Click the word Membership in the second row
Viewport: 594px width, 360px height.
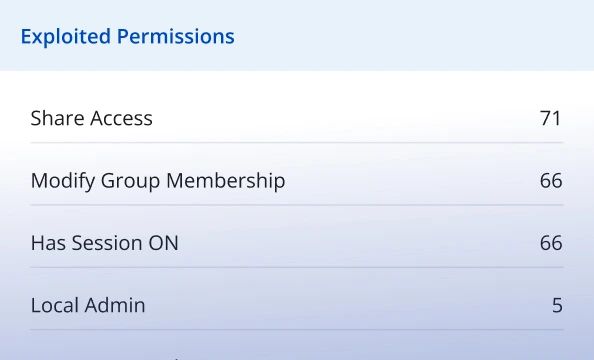point(226,180)
